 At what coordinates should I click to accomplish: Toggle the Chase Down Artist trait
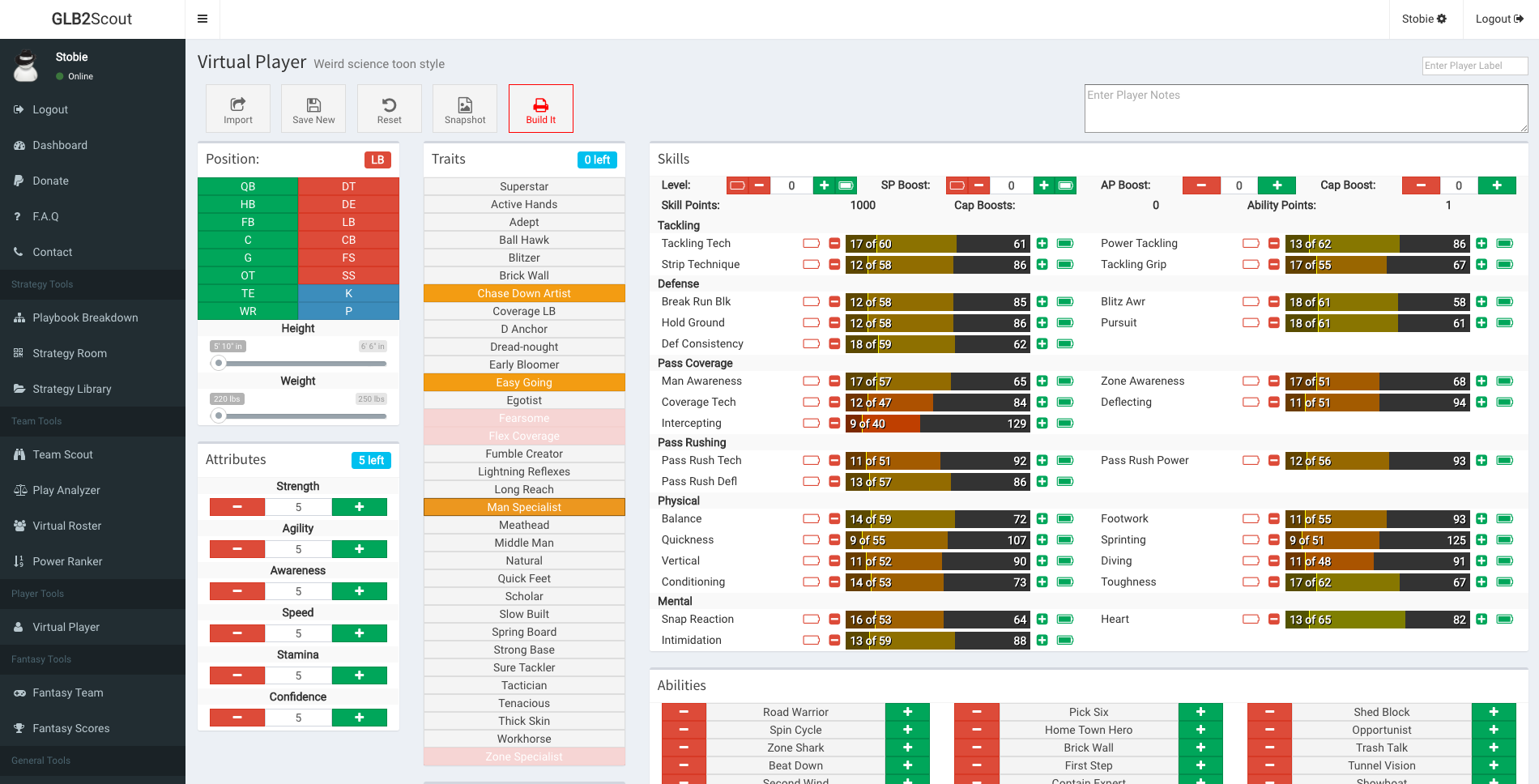[x=524, y=294]
